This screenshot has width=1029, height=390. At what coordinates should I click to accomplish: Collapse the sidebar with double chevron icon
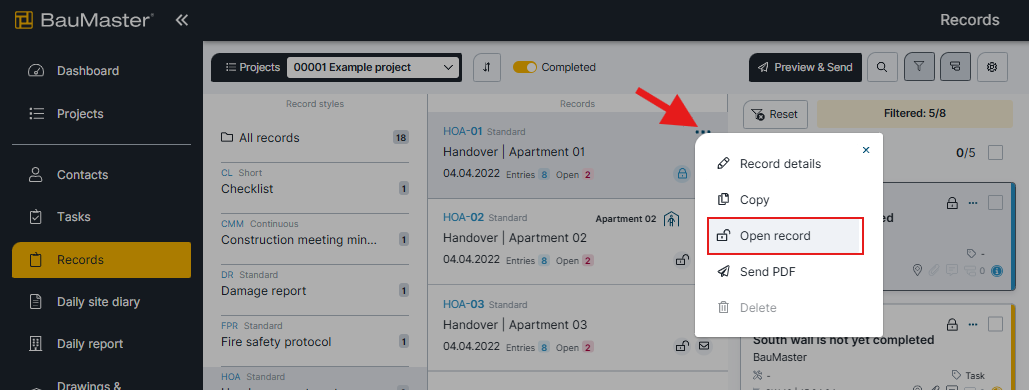[182, 20]
